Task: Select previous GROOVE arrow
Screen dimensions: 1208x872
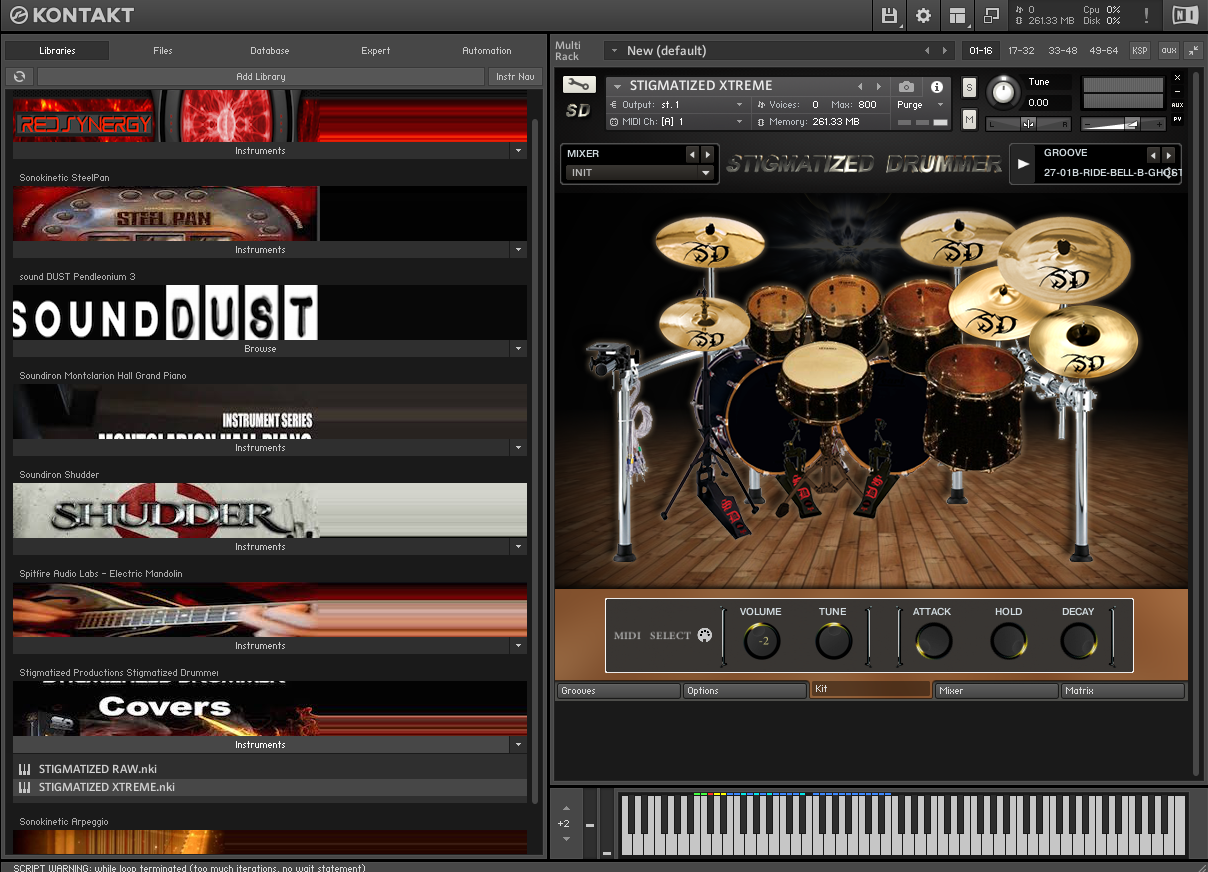Action: (x=1153, y=155)
